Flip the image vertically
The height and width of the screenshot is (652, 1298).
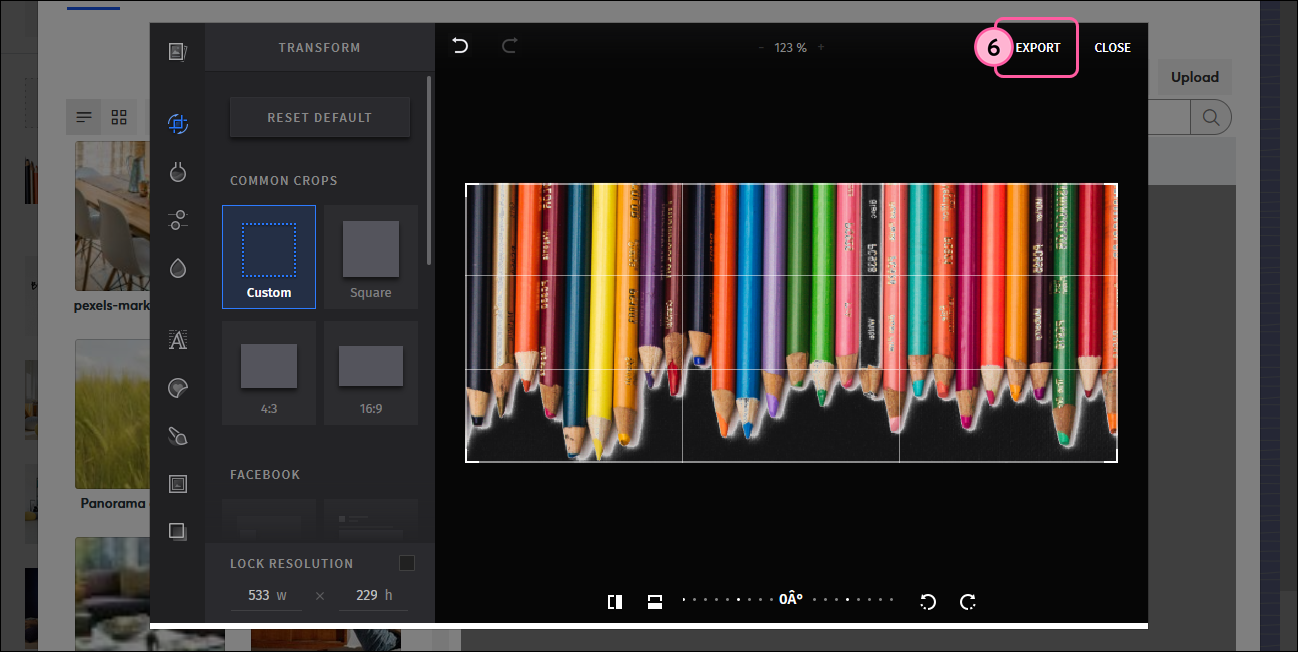coord(655,601)
